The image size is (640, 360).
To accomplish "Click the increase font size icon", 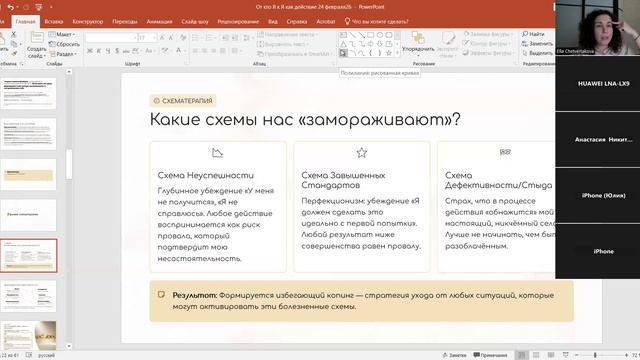I will coord(162,38).
